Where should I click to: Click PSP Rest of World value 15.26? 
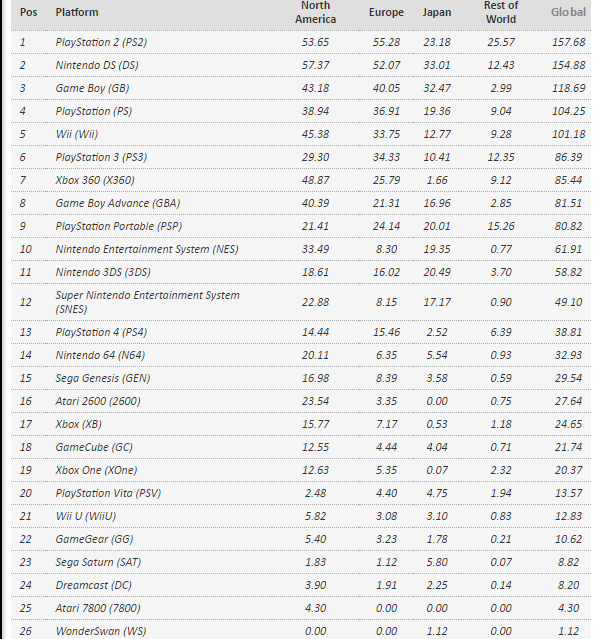501,226
